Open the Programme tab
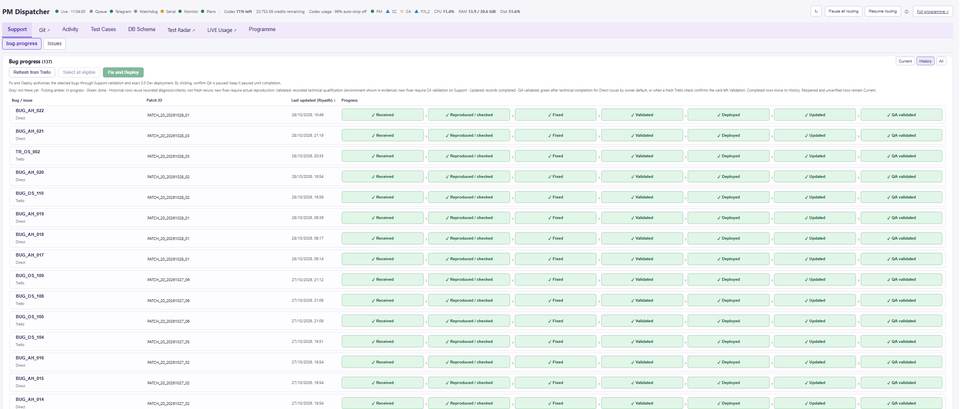The width and height of the screenshot is (960, 409). 262,29
